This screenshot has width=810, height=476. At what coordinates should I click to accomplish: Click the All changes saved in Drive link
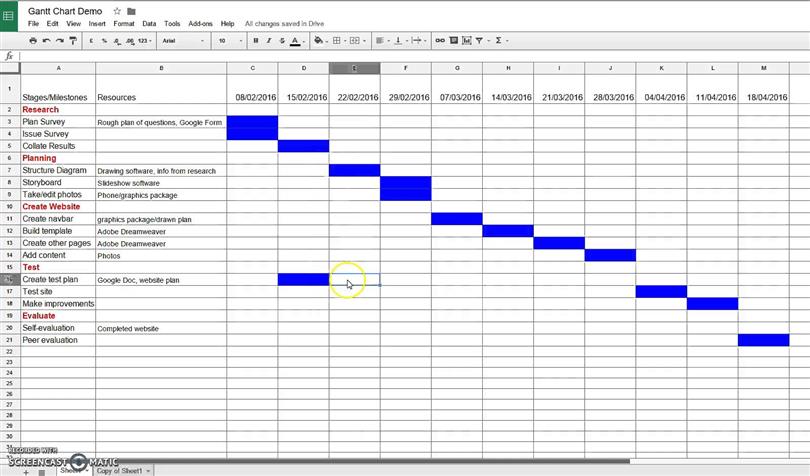click(285, 24)
